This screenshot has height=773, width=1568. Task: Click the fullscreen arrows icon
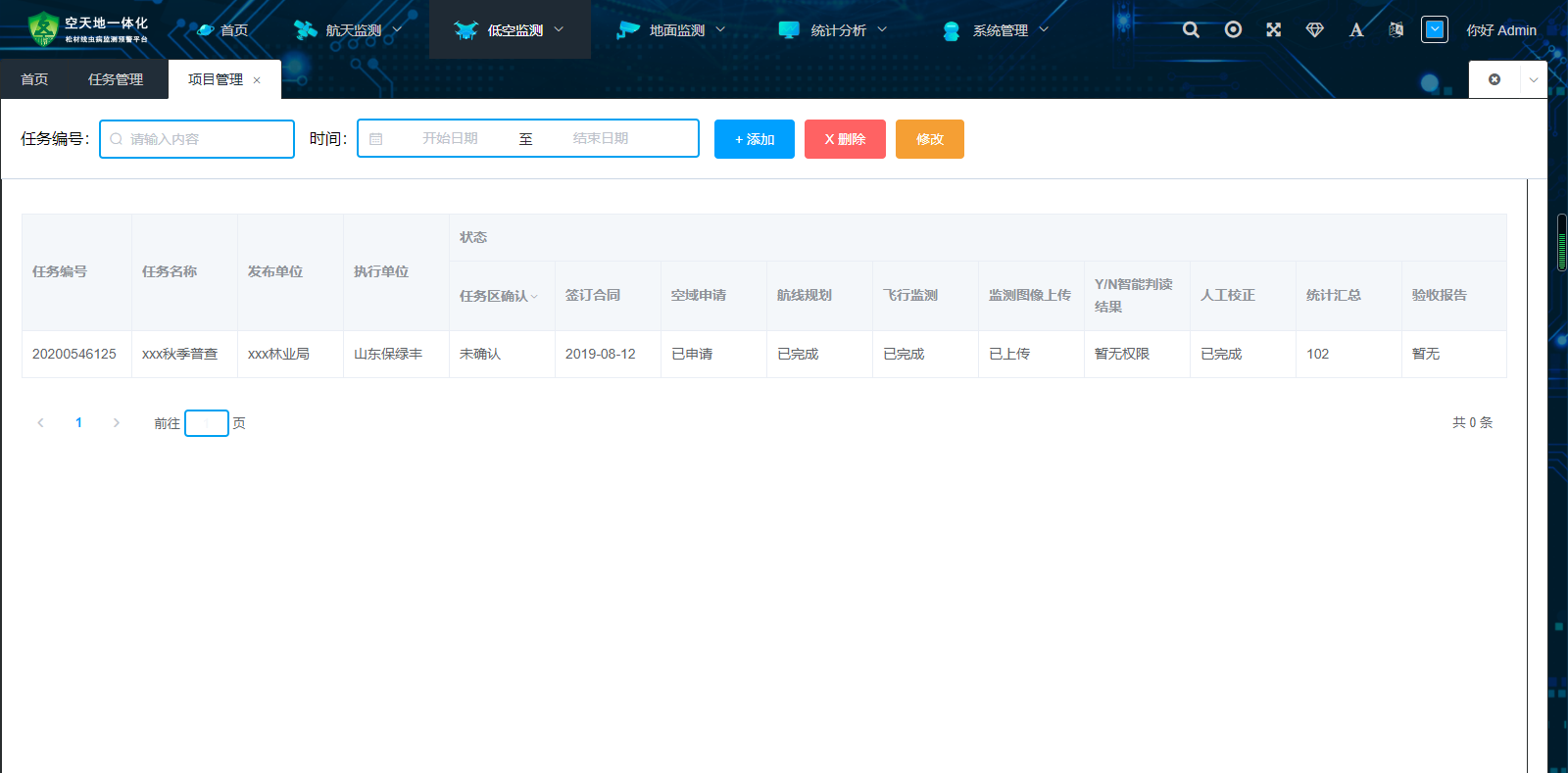[1273, 30]
